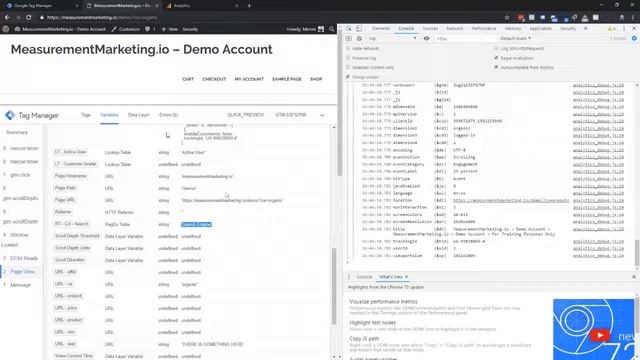Click the Tag Manager logo icon
This screenshot has width=640, height=360.
pyautogui.click(x=10, y=115)
